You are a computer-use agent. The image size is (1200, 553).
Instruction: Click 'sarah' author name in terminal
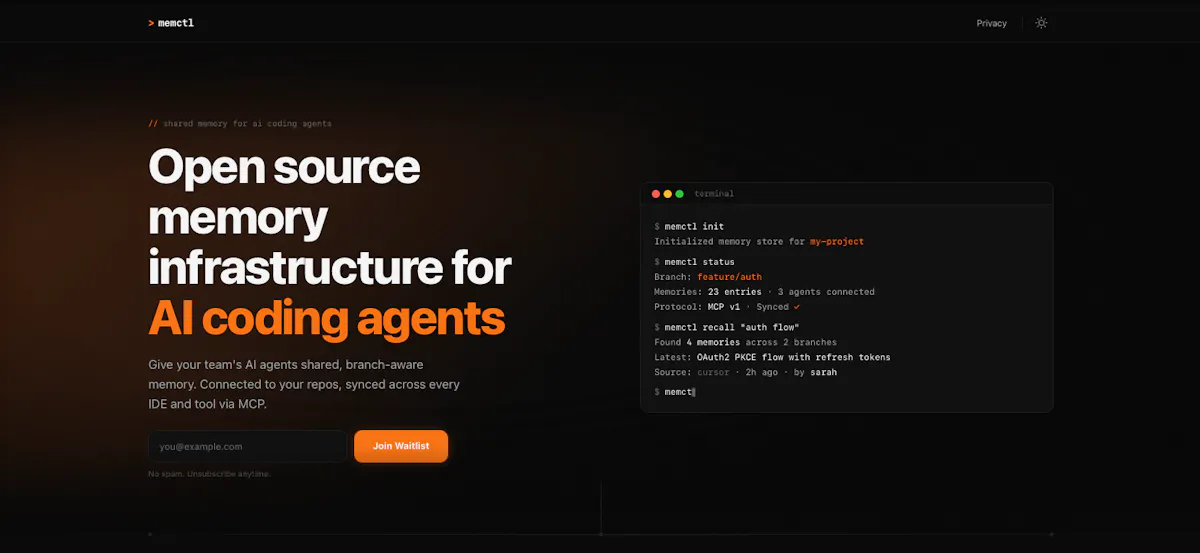pyautogui.click(x=824, y=372)
